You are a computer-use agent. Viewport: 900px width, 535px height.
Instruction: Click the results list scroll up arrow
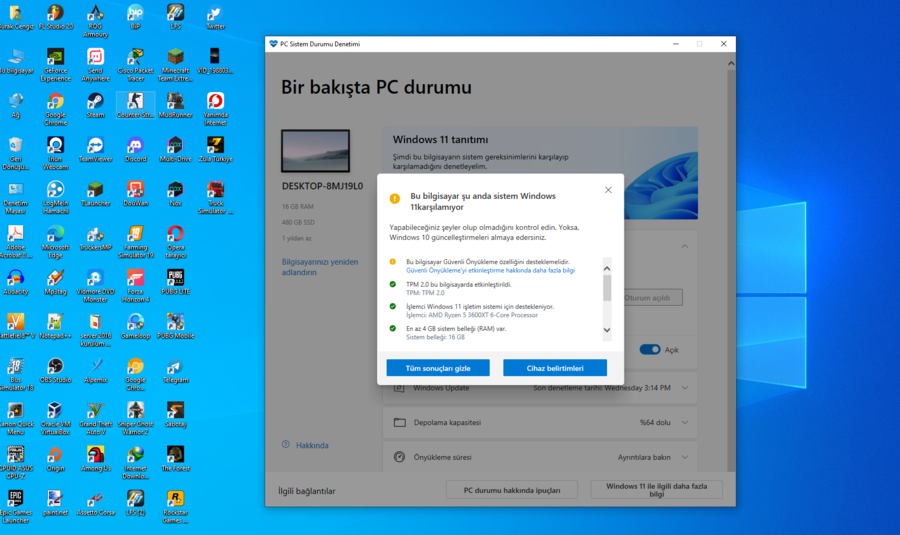click(x=607, y=269)
